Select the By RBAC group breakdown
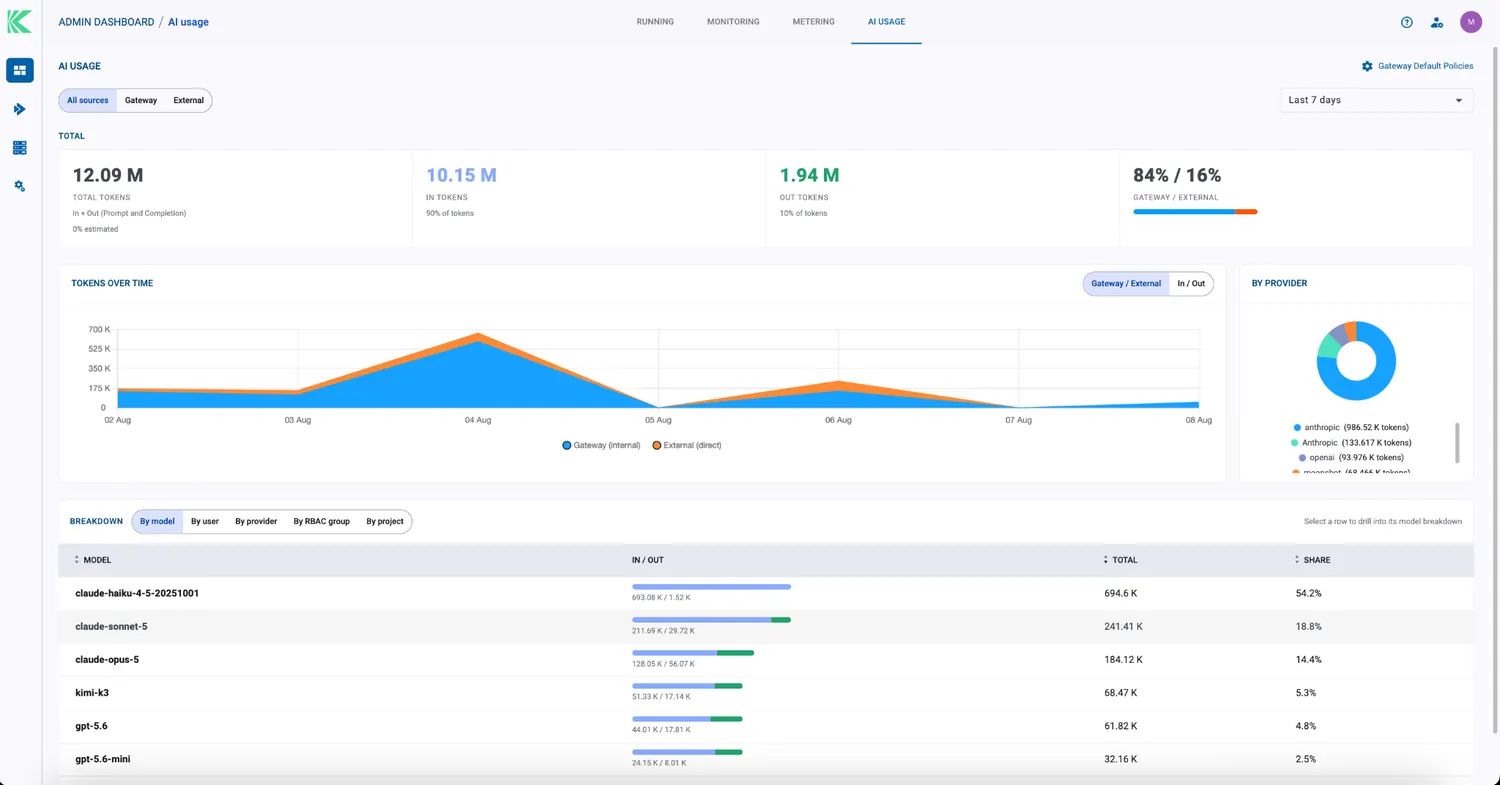The image size is (1500, 785). coord(321,521)
